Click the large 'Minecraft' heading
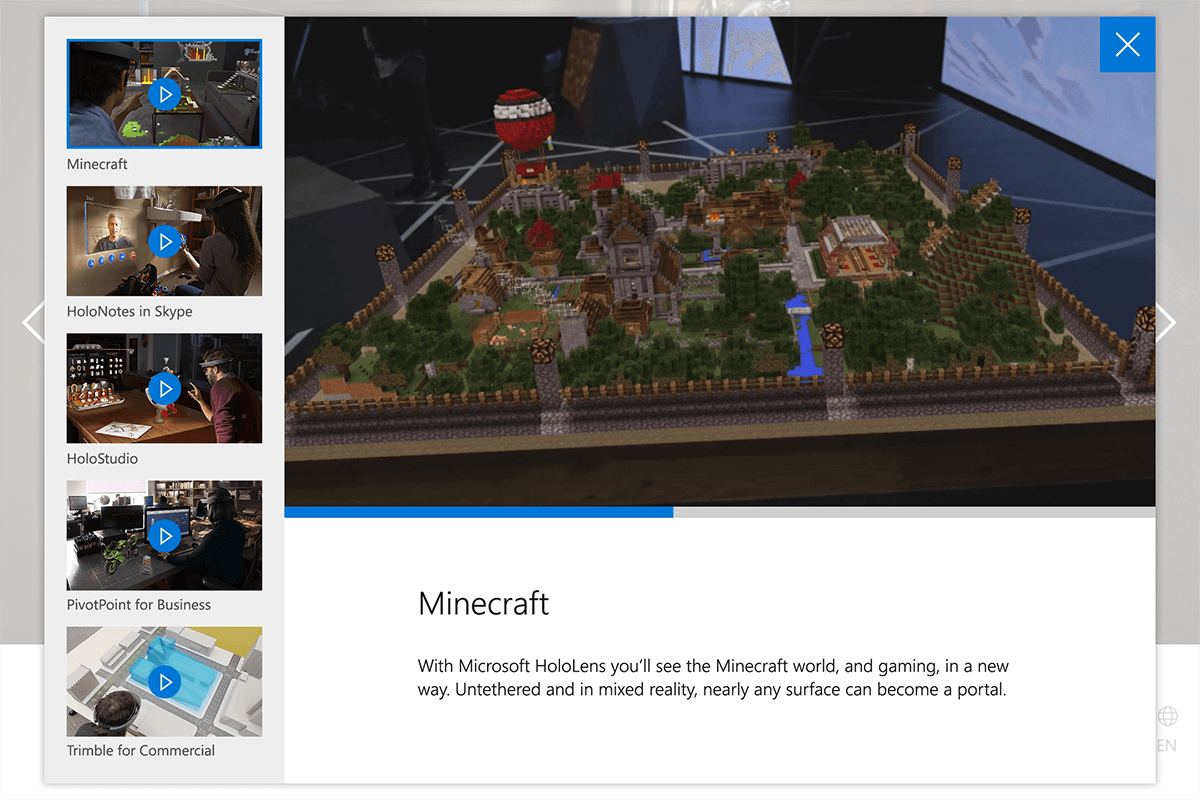The width and height of the screenshot is (1200, 800). click(x=483, y=603)
